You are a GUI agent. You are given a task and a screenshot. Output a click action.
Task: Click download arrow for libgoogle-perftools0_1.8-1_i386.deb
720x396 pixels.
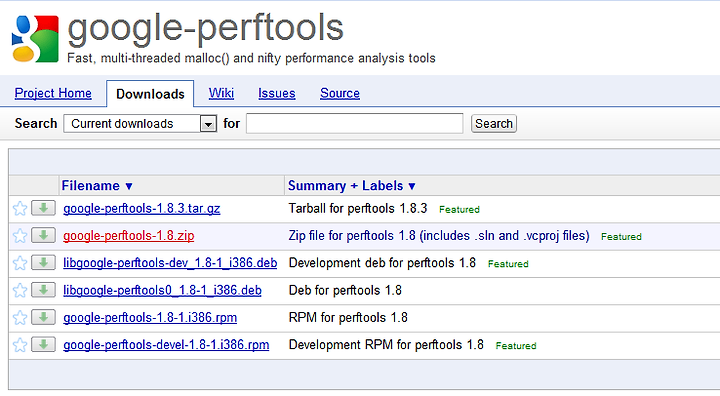(43, 290)
